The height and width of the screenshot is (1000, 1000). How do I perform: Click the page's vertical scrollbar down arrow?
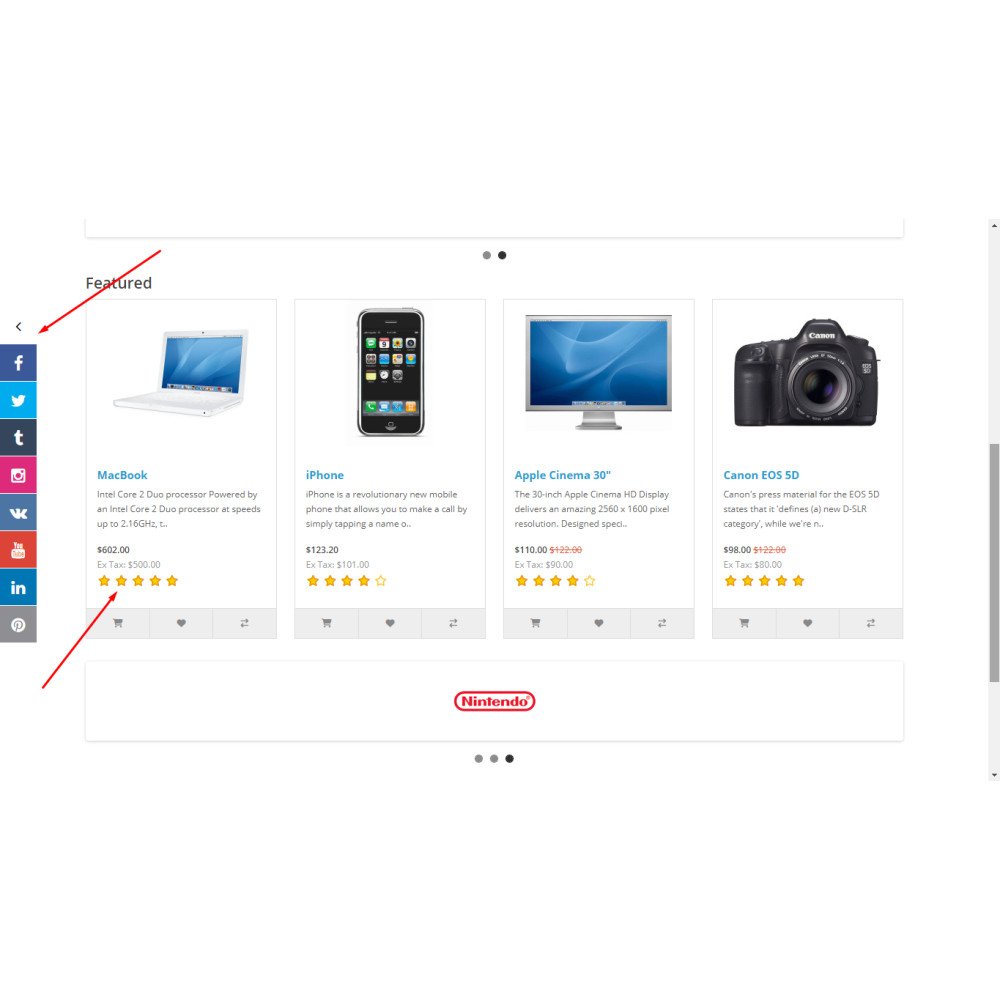point(994,775)
